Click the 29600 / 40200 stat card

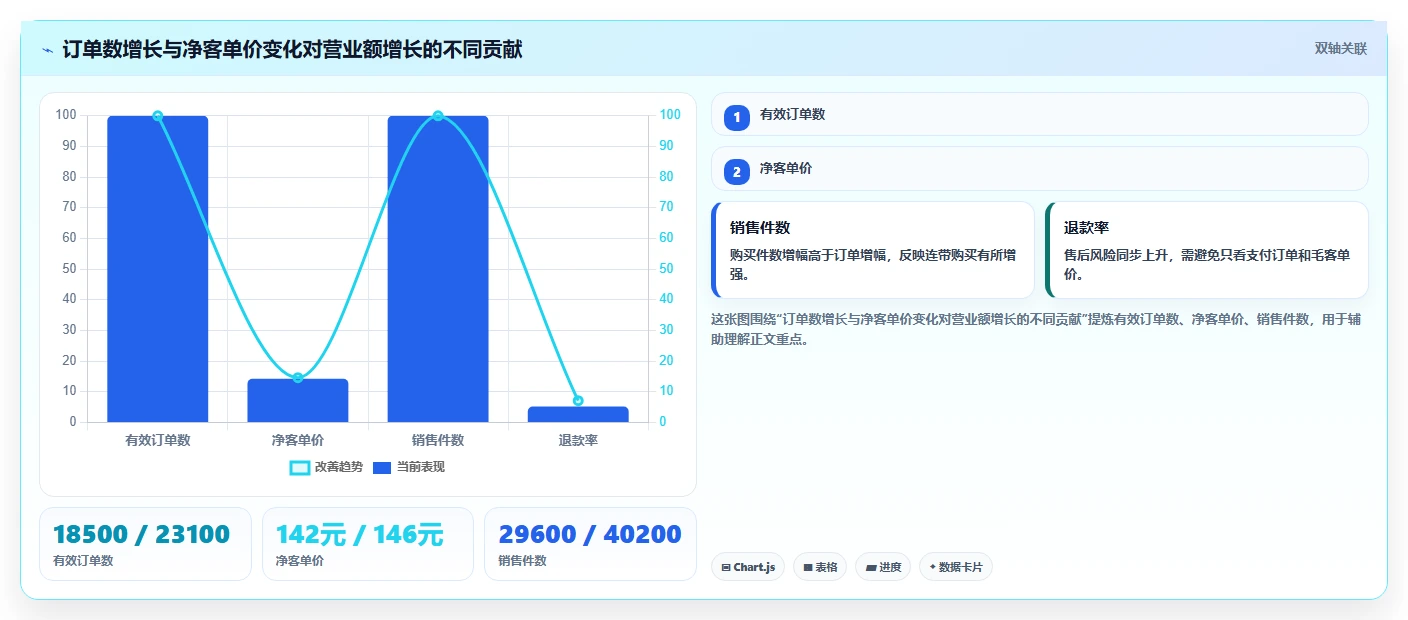coord(590,544)
